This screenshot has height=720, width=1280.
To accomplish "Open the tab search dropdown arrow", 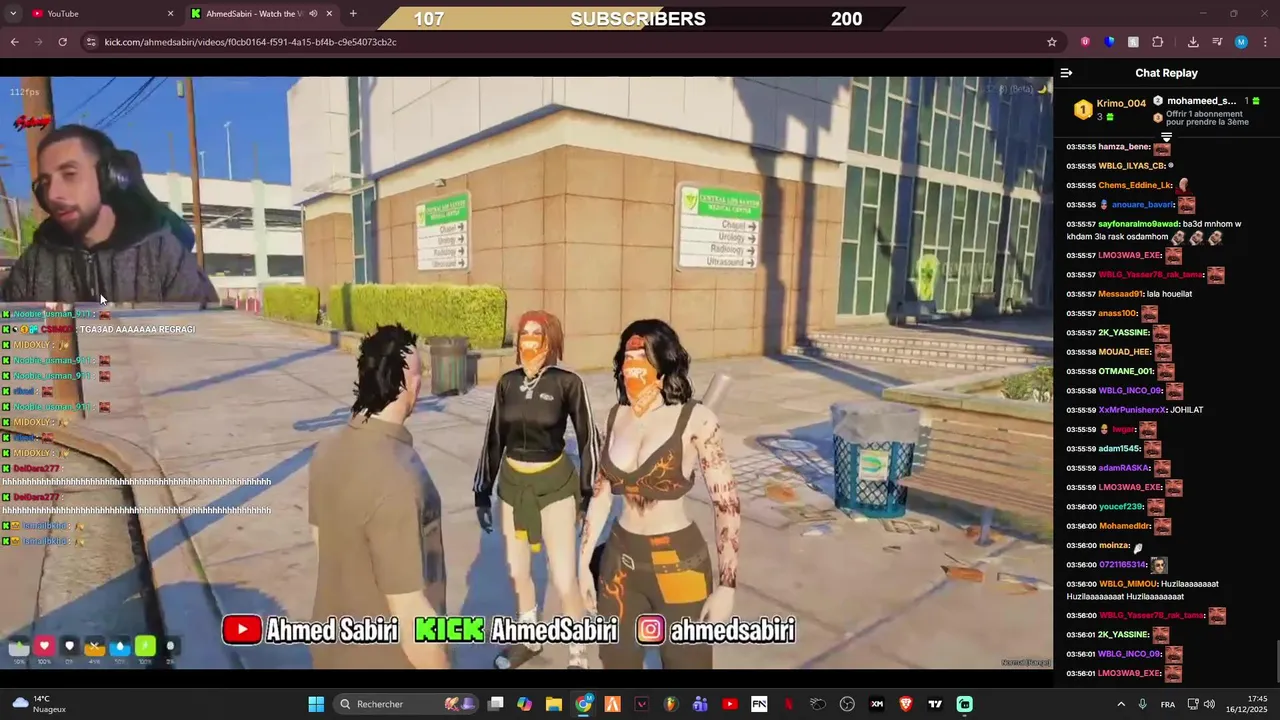I will 13,13.
